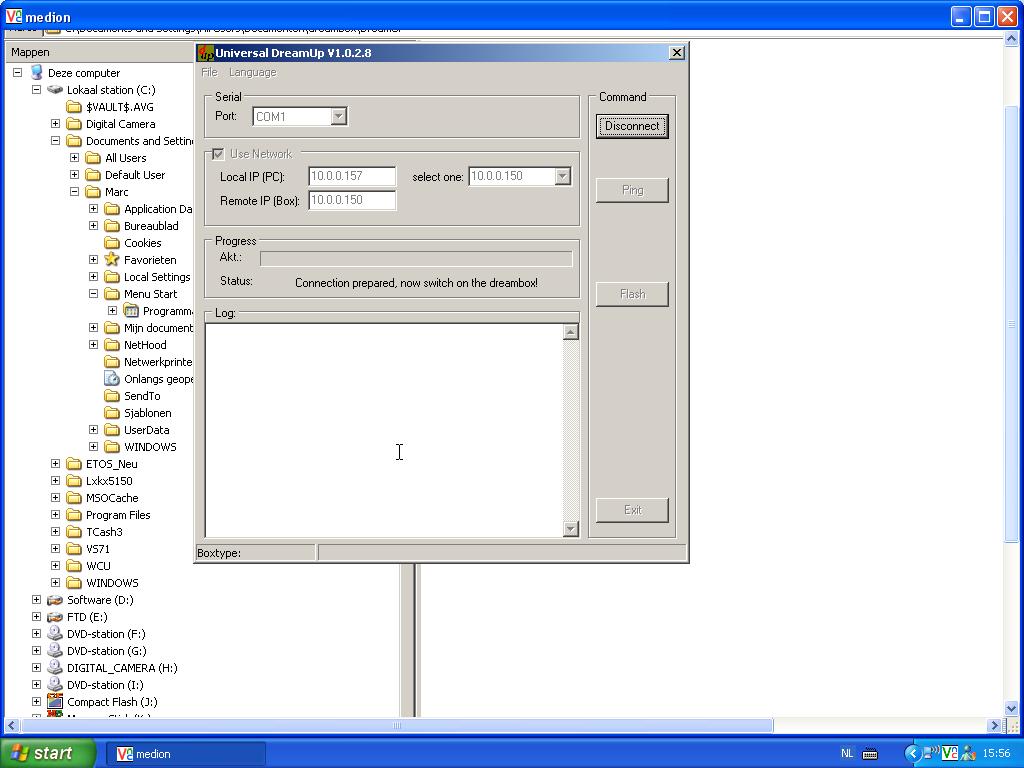Click the DreamUp title bar icon
Screen dimensions: 1024x768
(x=206, y=53)
